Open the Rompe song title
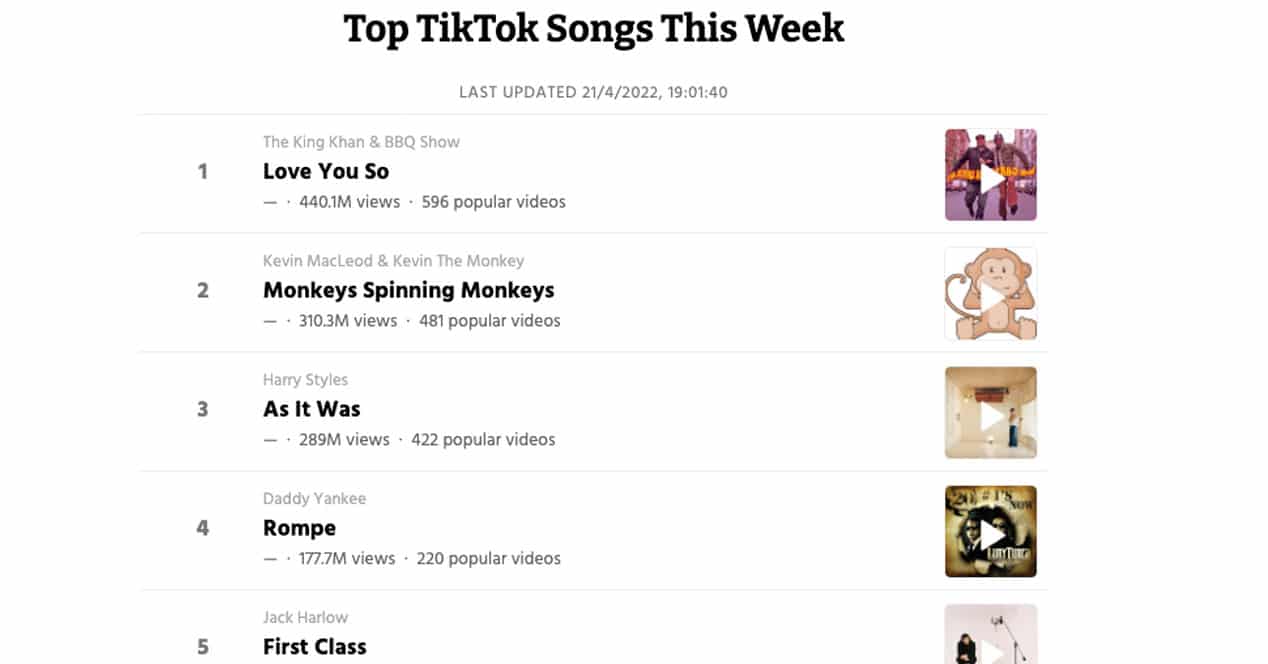This screenshot has height=664, width=1268. (299, 528)
